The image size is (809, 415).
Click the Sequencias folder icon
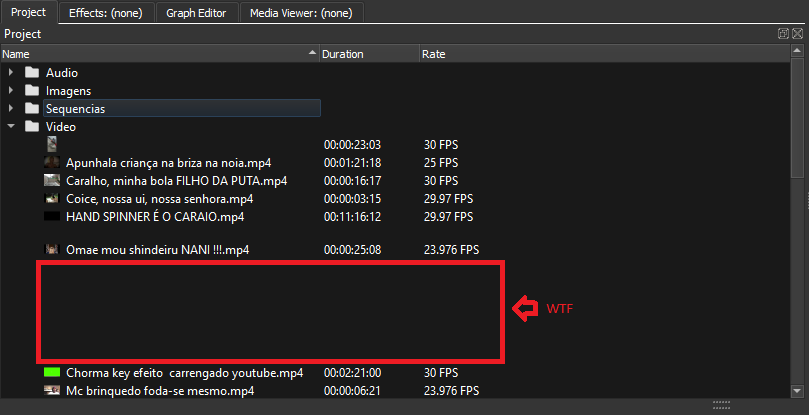tap(32, 108)
